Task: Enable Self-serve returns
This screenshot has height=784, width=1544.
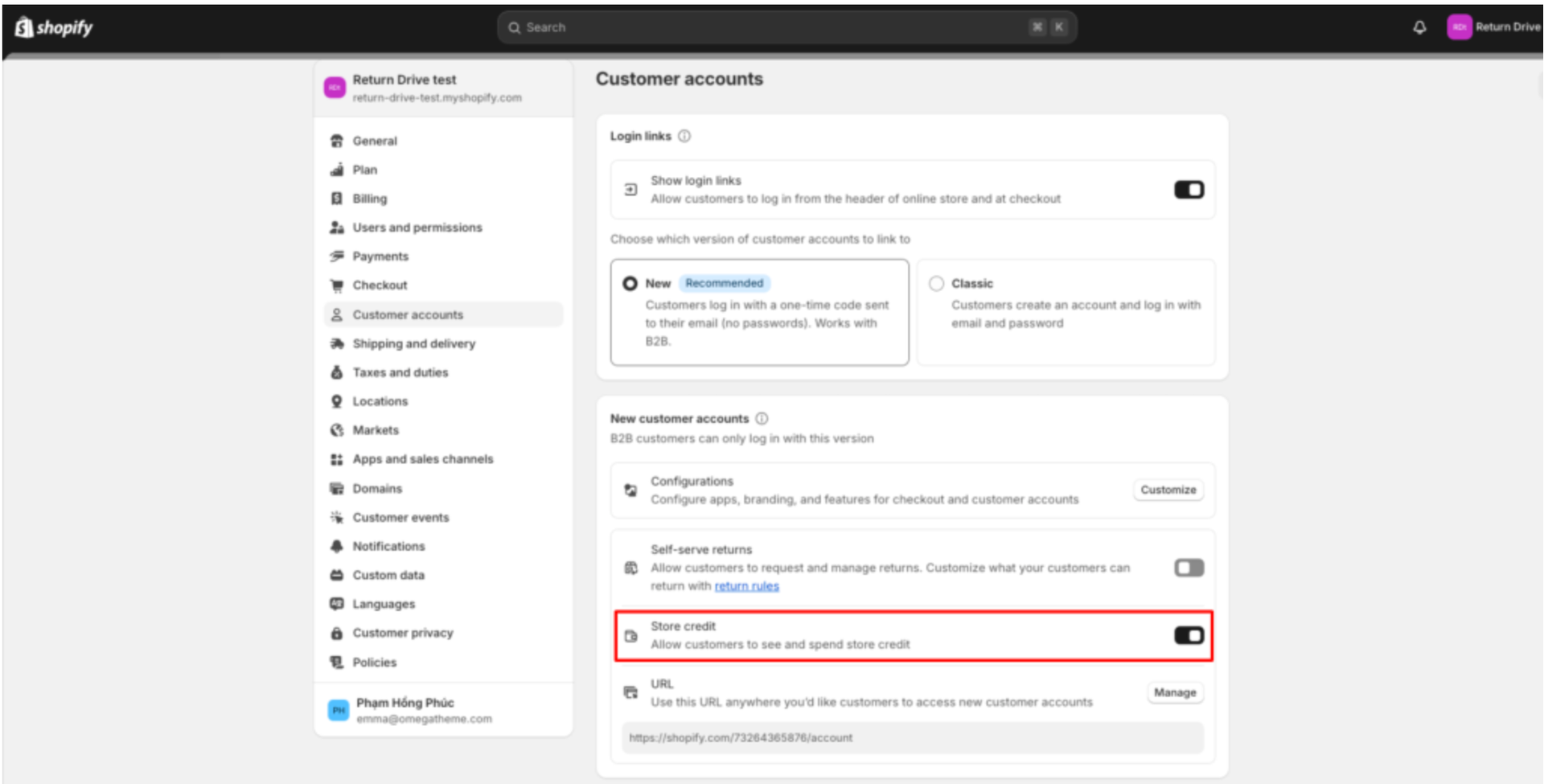Action: [1189, 567]
